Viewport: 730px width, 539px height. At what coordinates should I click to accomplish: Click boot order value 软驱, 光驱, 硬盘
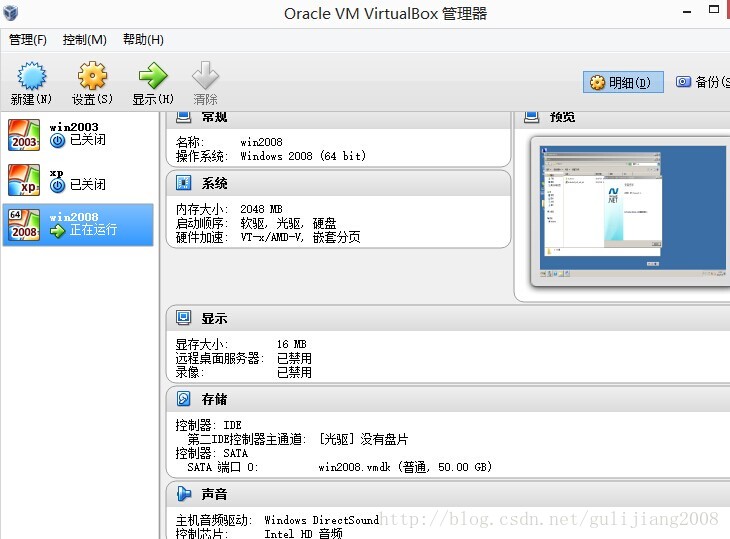(288, 223)
